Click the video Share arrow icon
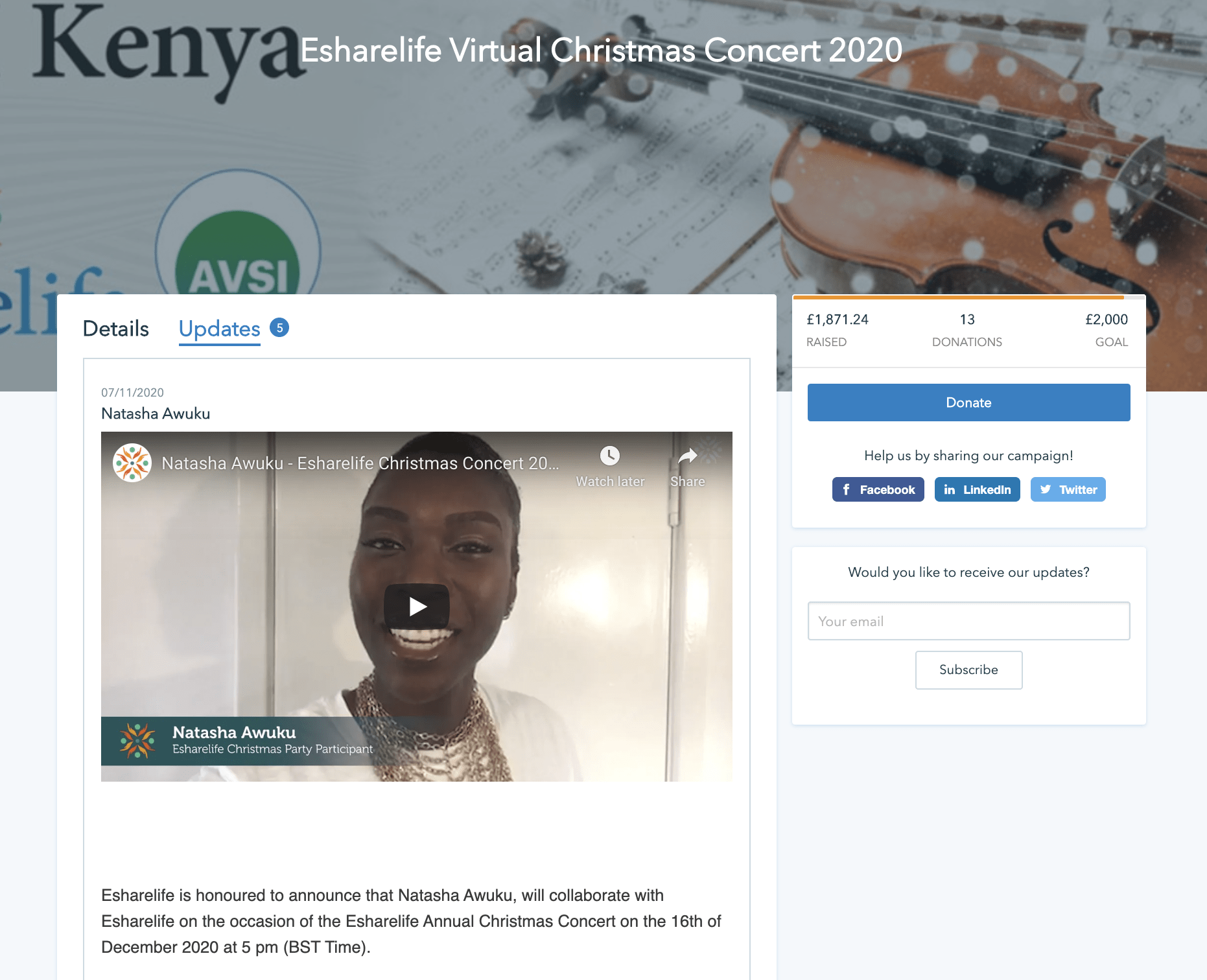The height and width of the screenshot is (980, 1207). coord(688,456)
